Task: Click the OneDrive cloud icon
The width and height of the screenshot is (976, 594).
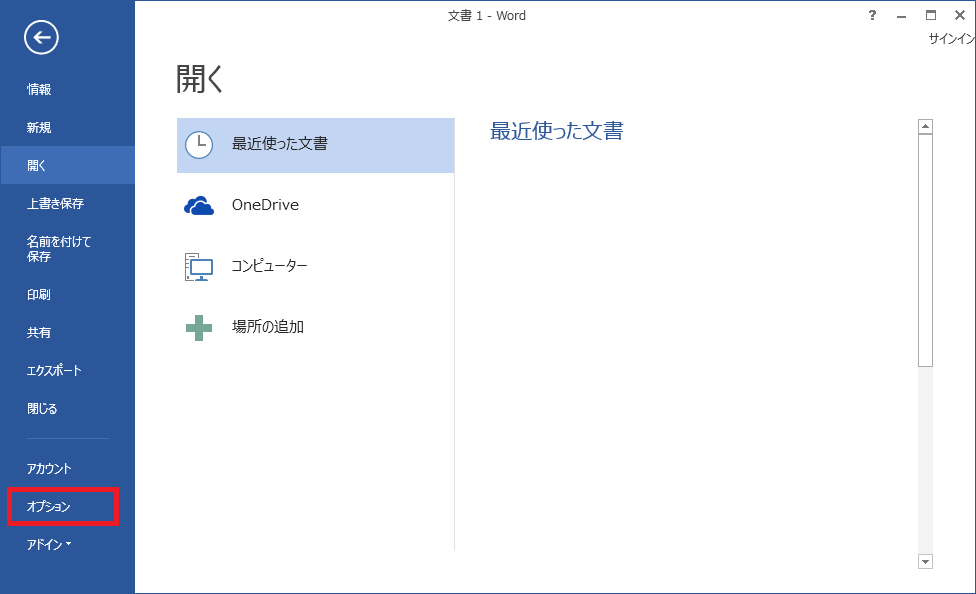Action: pyautogui.click(x=199, y=206)
